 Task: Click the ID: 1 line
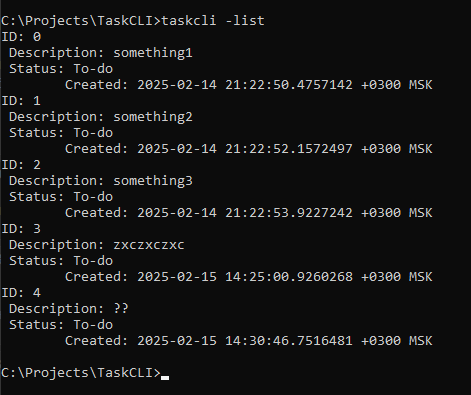(21, 101)
